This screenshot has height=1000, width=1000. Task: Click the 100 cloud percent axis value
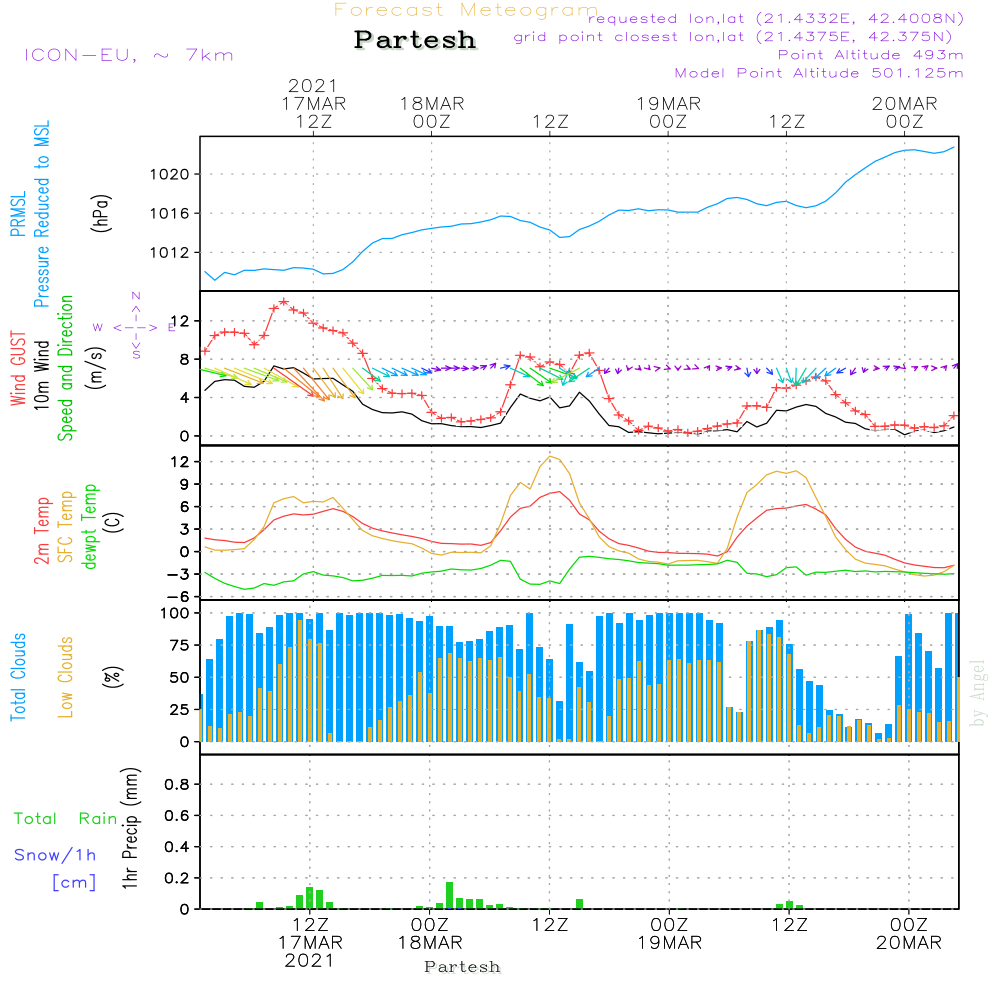pyautogui.click(x=174, y=614)
